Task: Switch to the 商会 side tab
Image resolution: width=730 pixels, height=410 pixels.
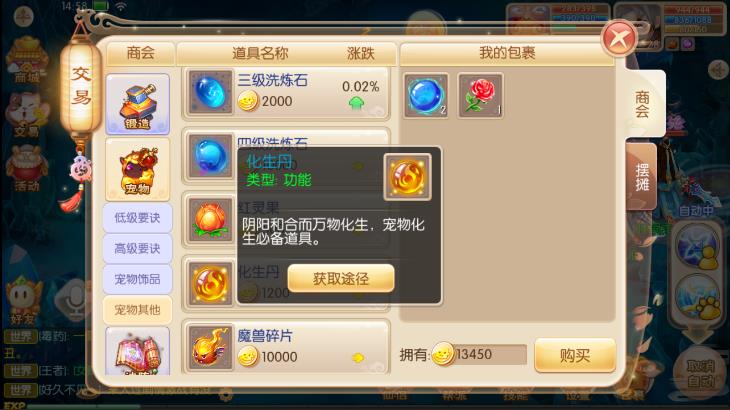Action: click(643, 104)
